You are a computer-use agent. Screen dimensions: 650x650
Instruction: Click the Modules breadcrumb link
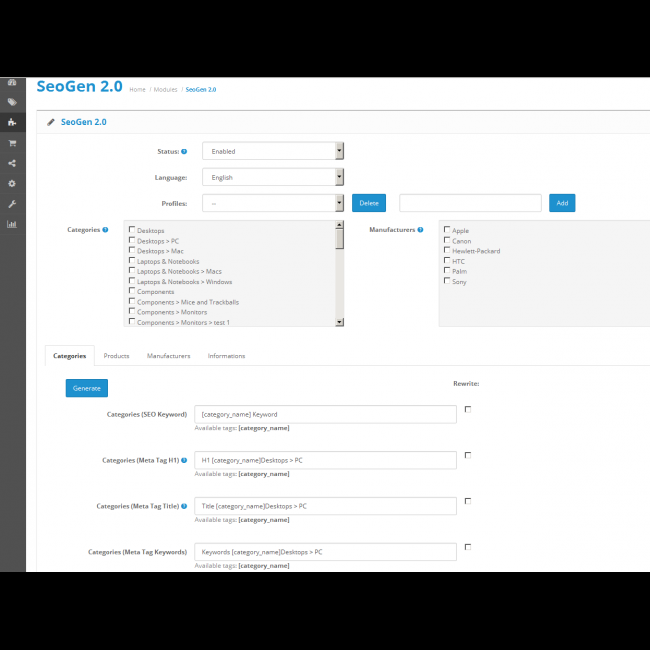point(166,90)
